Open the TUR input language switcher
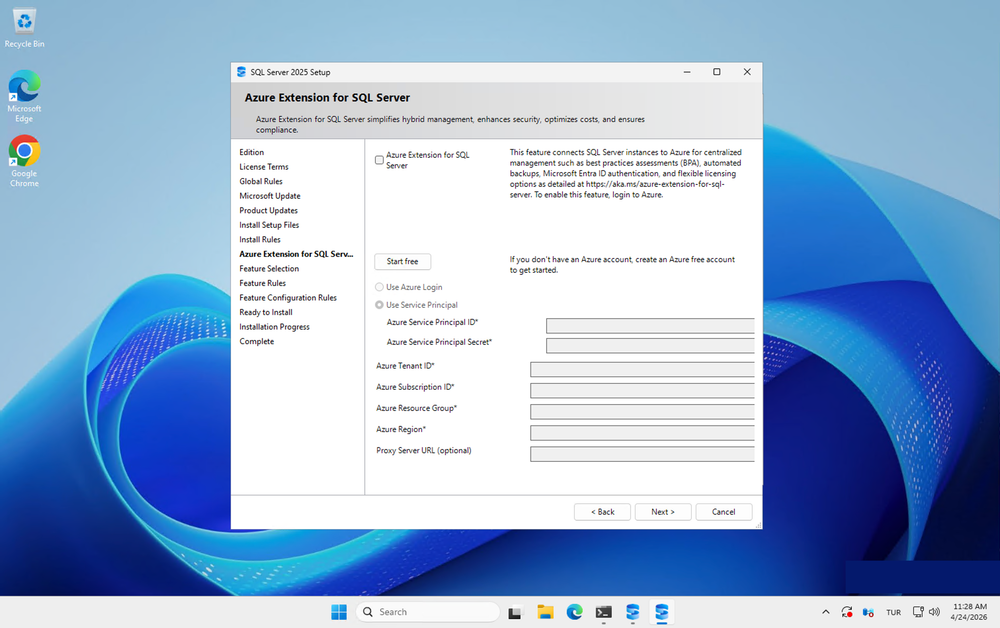This screenshot has width=1000, height=628. click(893, 612)
